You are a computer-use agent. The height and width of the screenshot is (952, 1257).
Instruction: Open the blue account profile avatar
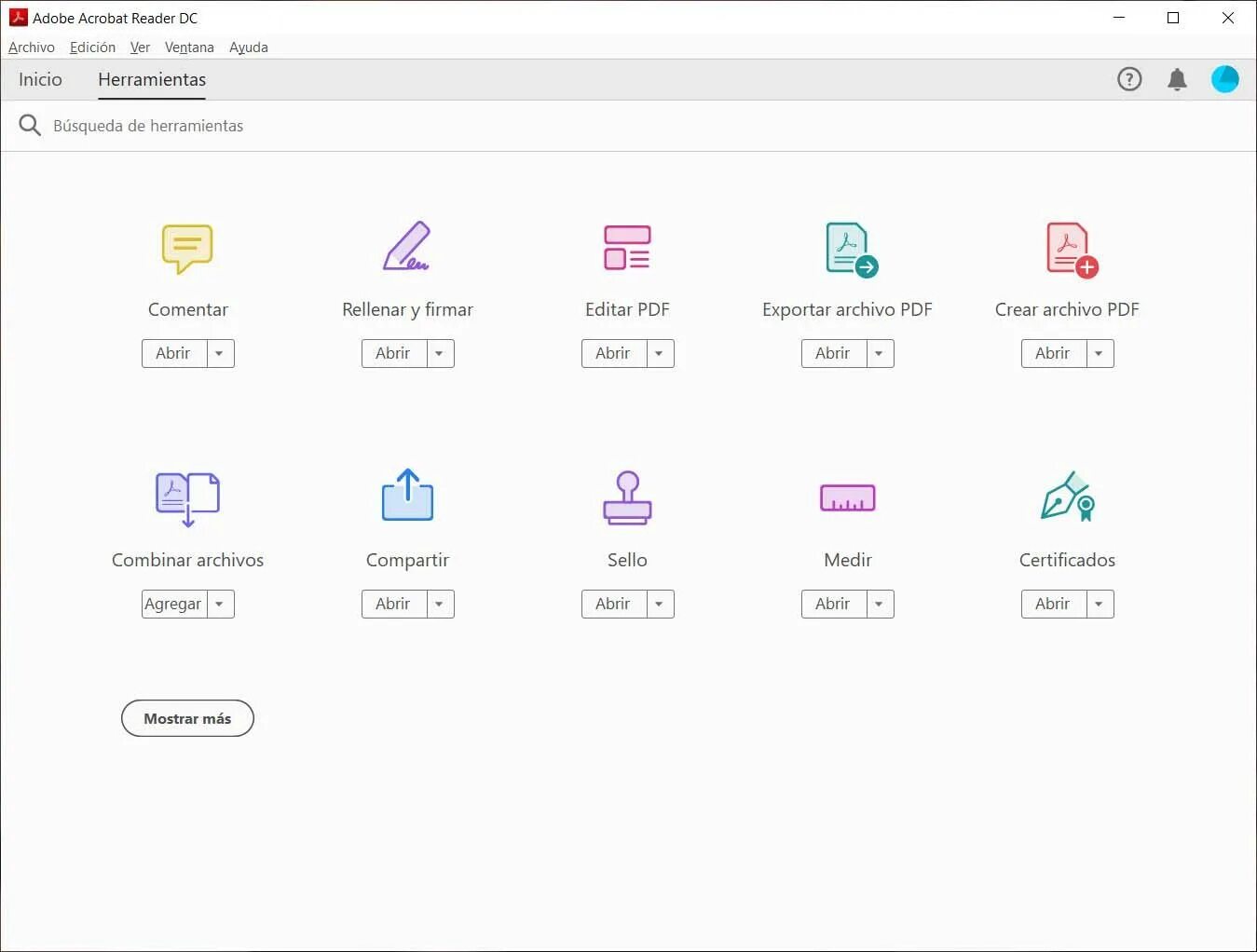[x=1224, y=79]
